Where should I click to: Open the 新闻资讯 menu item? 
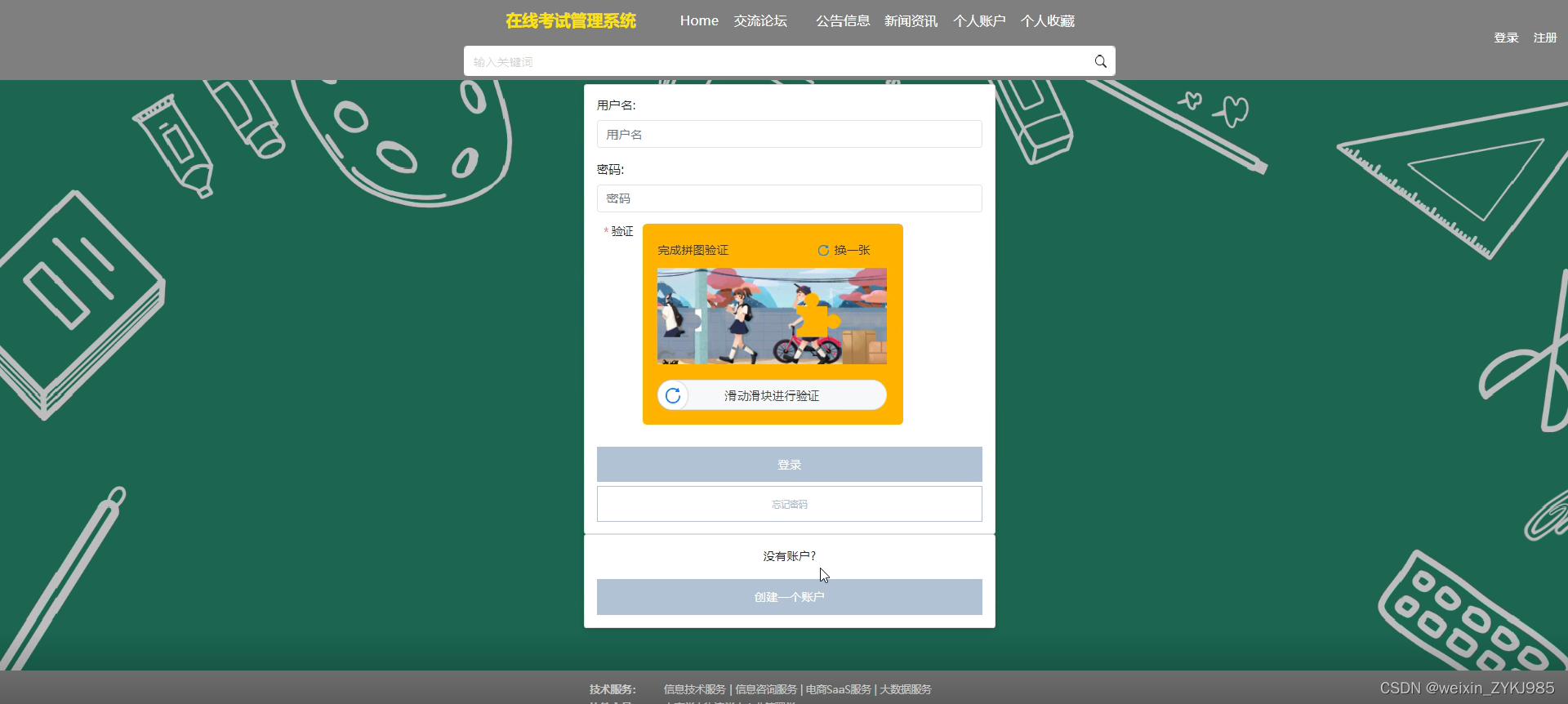tap(911, 20)
